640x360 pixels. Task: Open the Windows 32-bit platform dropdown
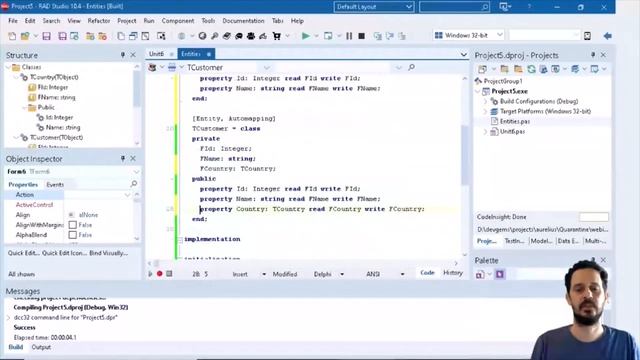pyautogui.click(x=500, y=36)
